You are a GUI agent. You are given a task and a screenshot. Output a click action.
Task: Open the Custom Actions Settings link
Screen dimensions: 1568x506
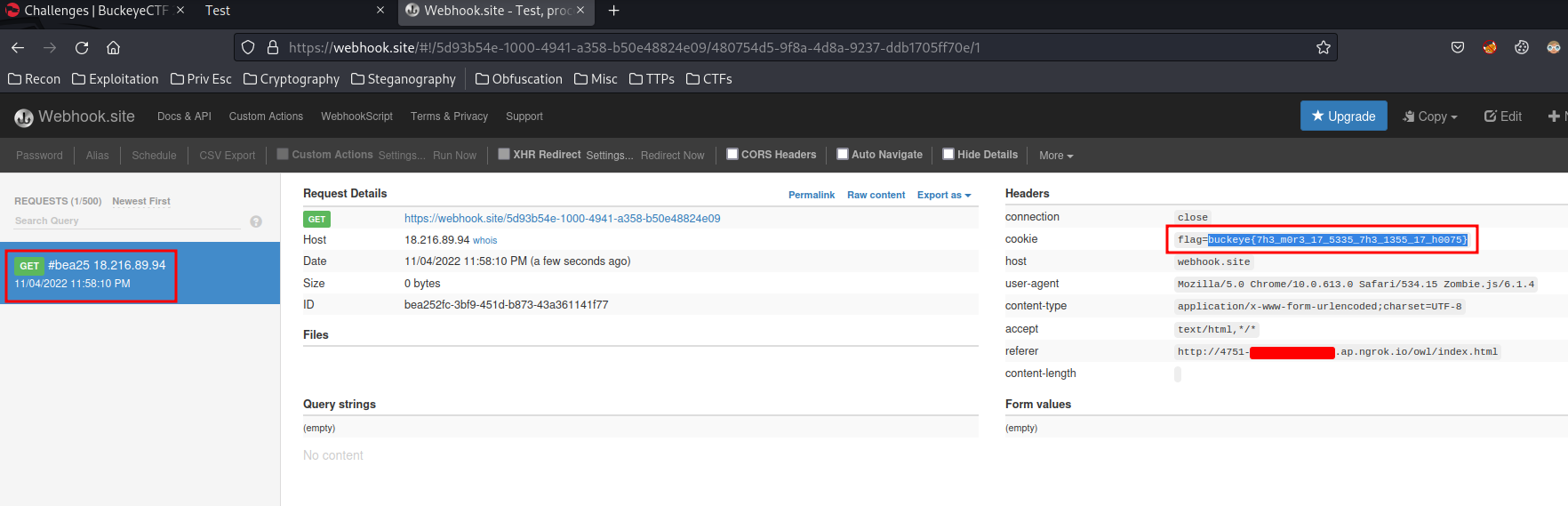[402, 156]
